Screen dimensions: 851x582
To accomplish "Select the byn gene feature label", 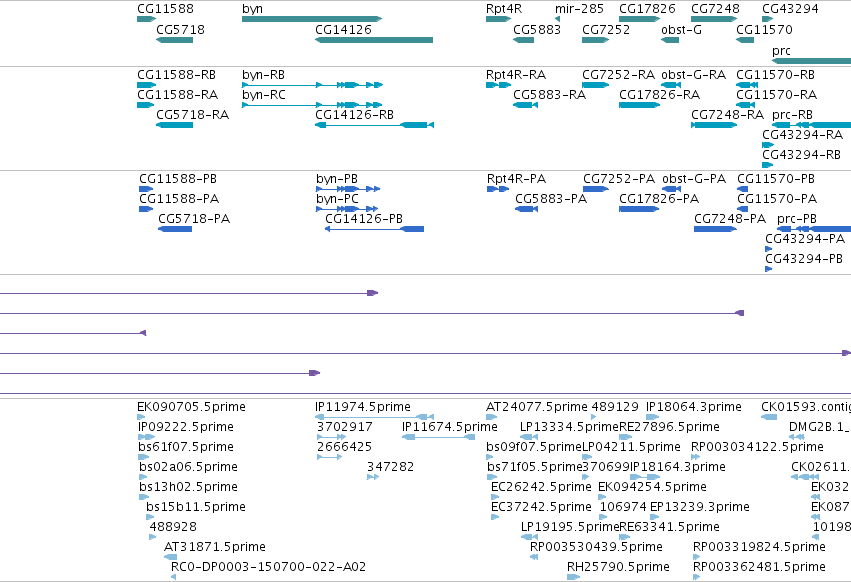I will coord(252,9).
